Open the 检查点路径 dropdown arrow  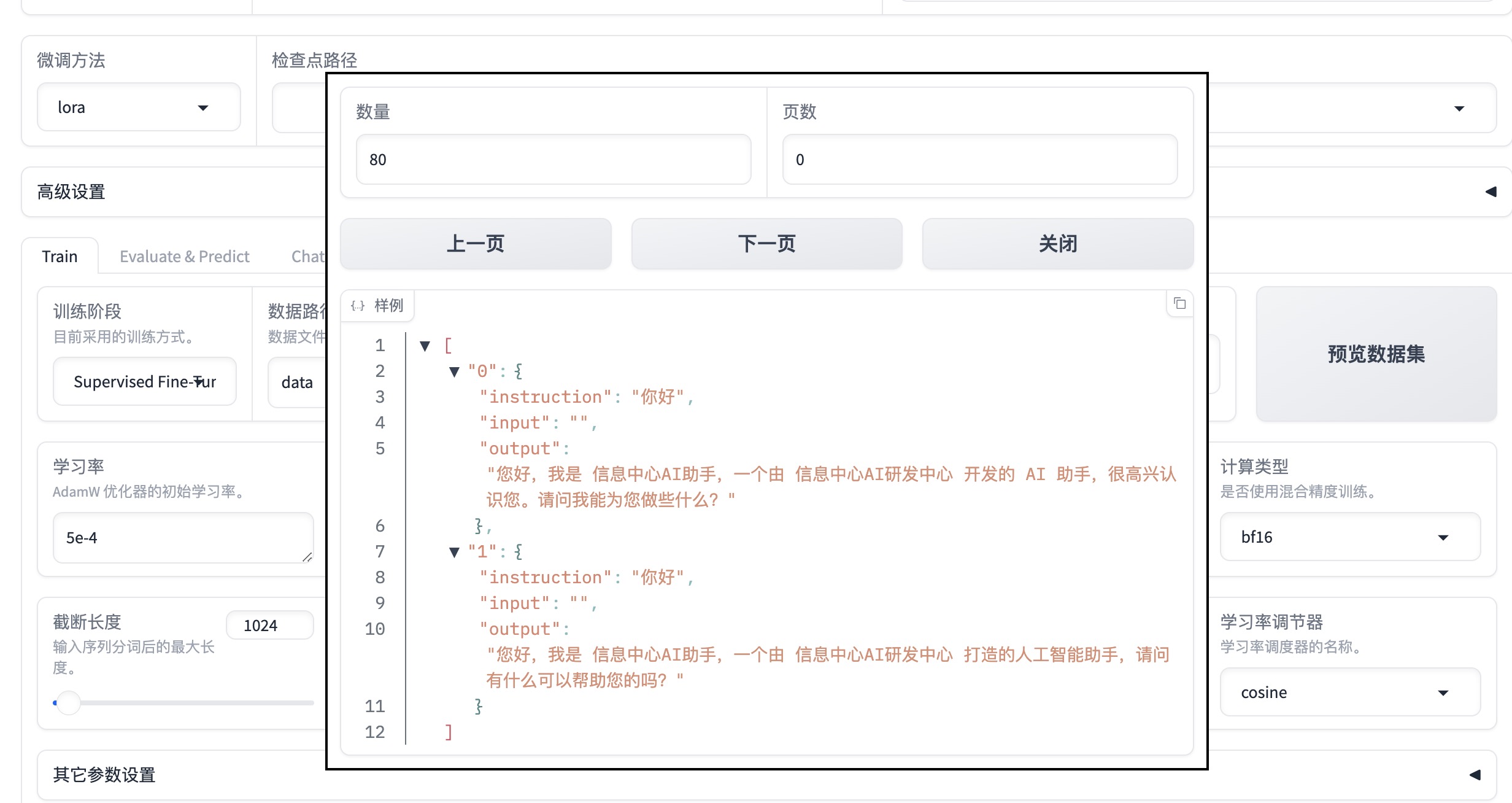point(1459,109)
